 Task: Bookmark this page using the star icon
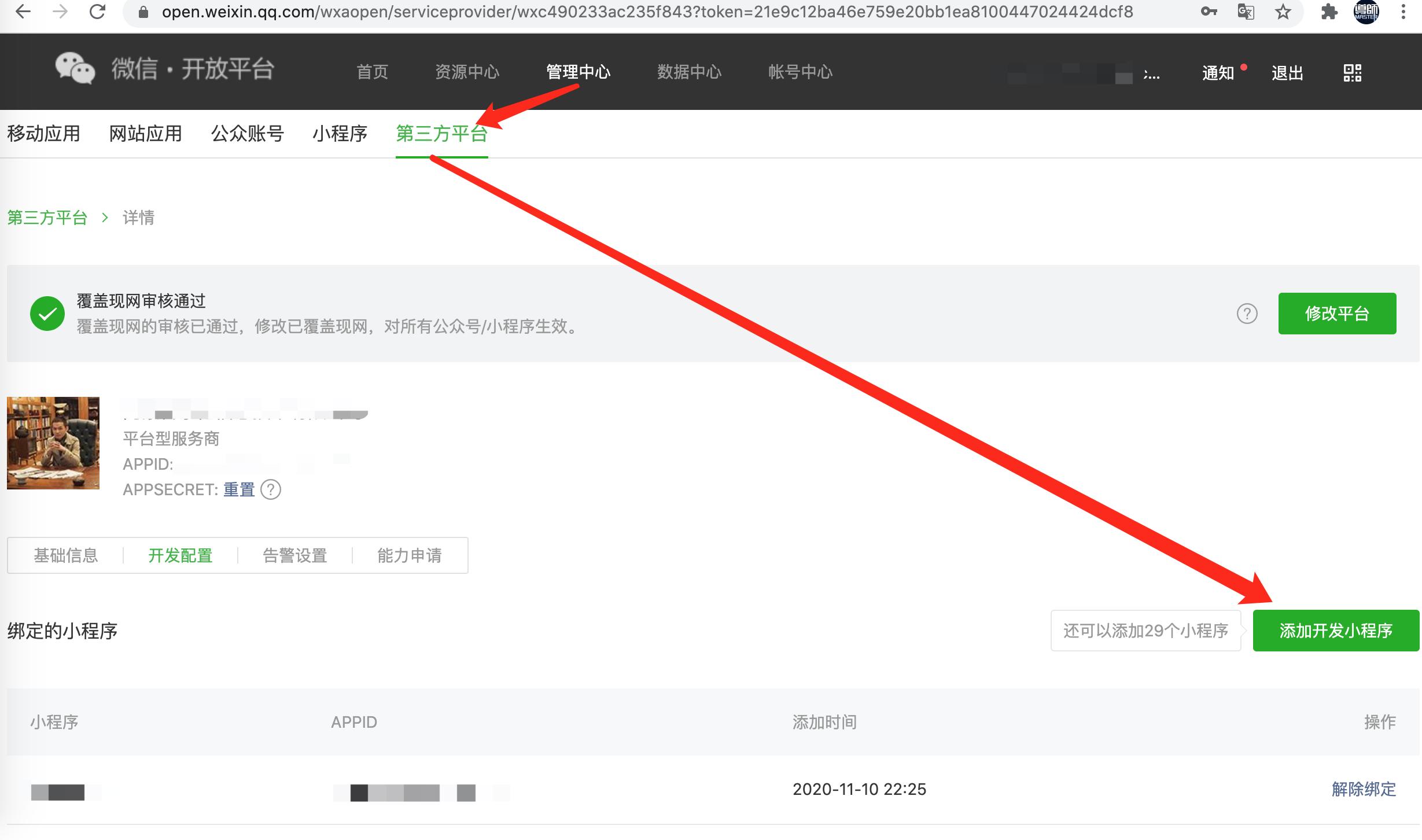1283,12
